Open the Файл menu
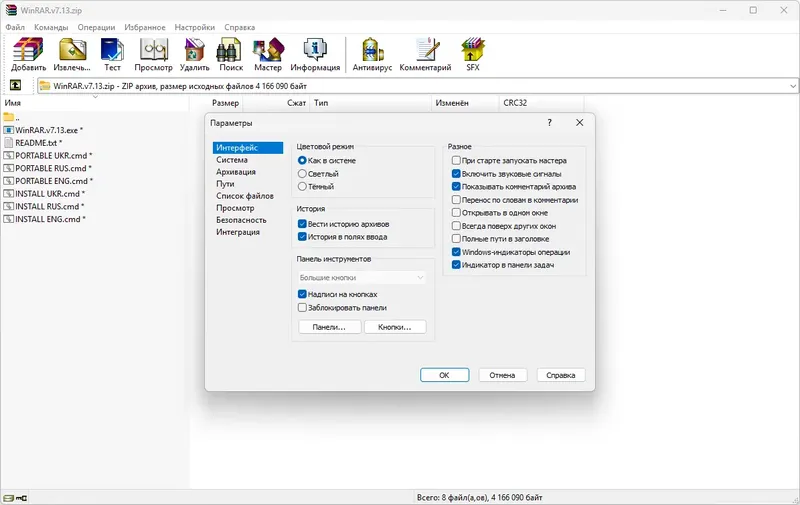Viewport: 800px width, 505px height. tap(15, 27)
